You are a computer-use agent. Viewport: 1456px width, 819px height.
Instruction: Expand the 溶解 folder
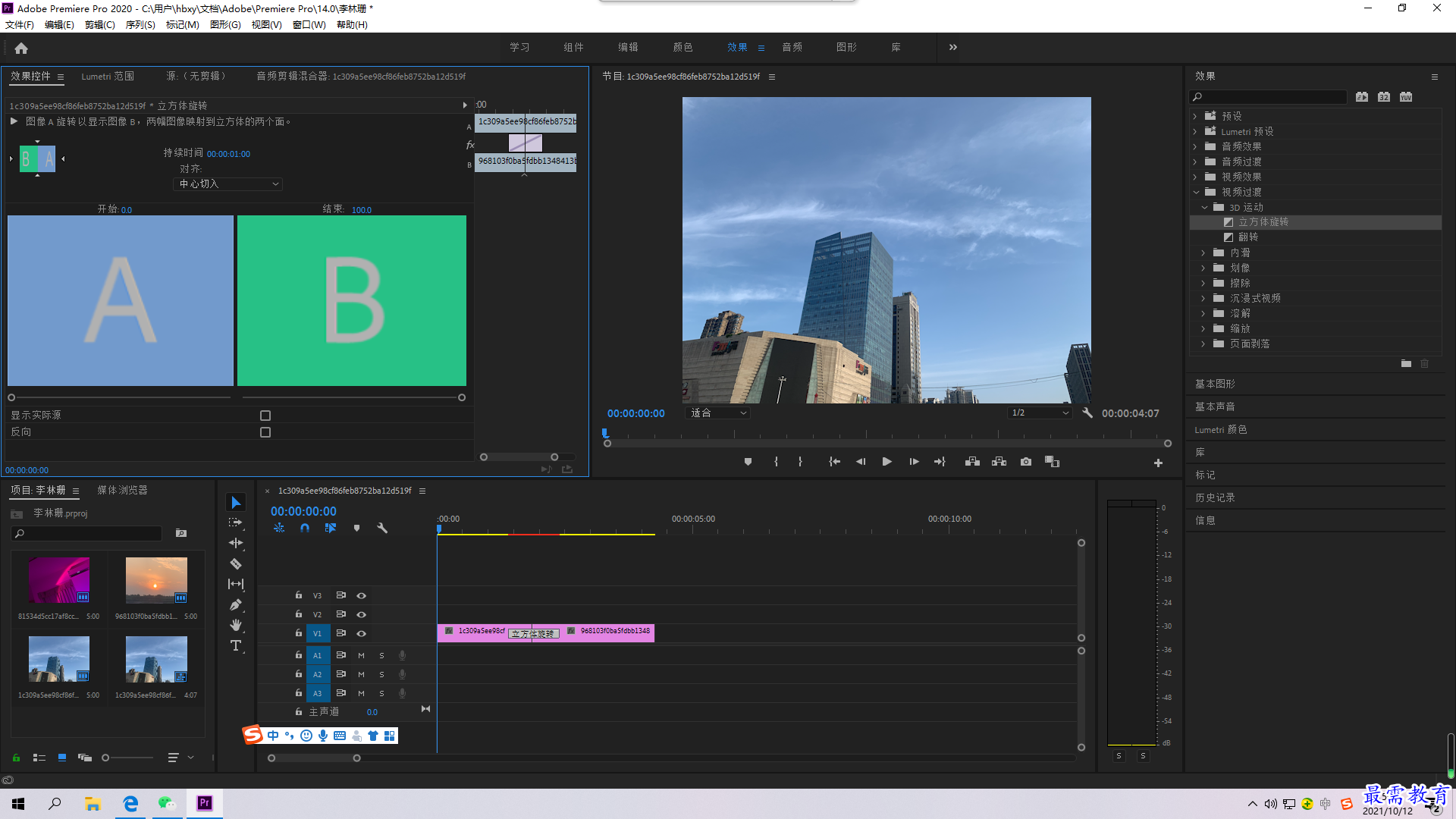click(1203, 313)
